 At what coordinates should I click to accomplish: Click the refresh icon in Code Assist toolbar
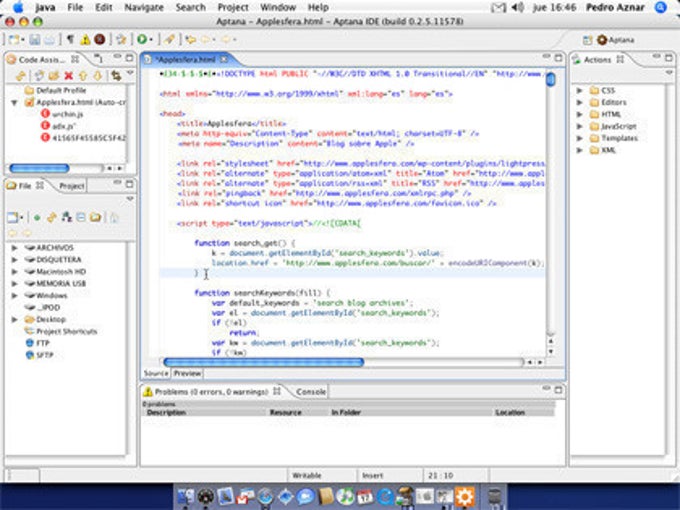[39, 76]
